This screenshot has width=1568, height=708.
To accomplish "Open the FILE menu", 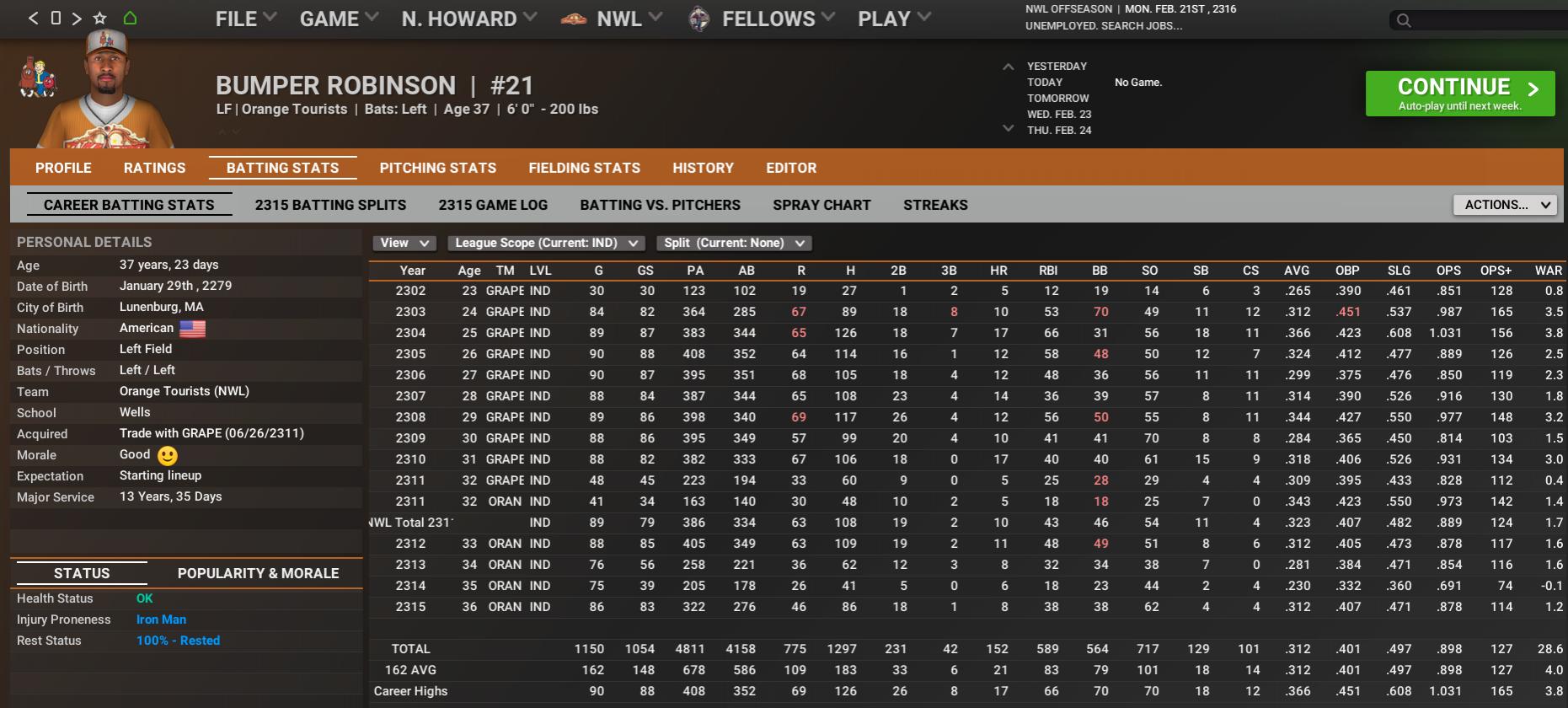I will (x=245, y=19).
